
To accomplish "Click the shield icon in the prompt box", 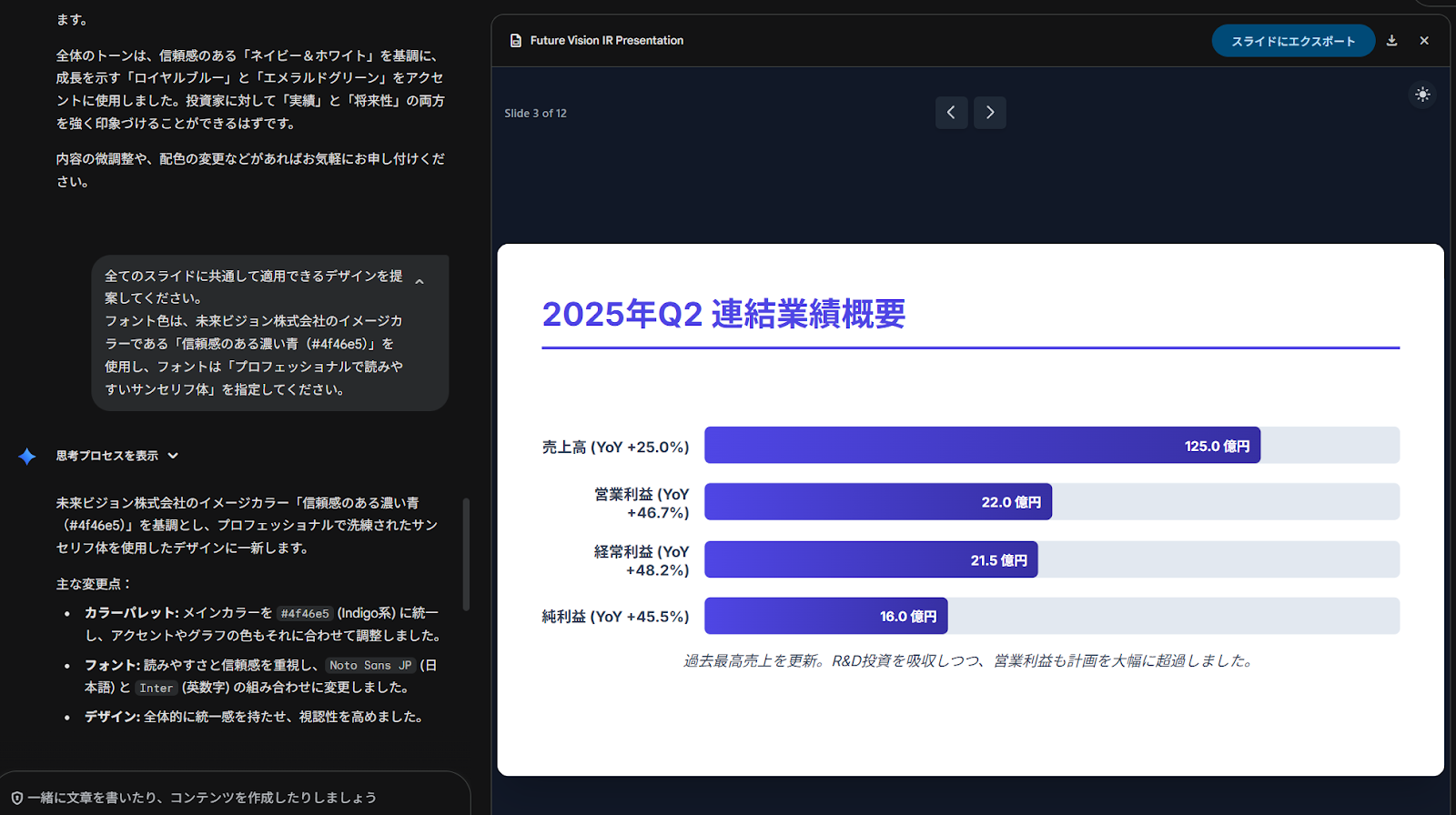I will (x=17, y=798).
